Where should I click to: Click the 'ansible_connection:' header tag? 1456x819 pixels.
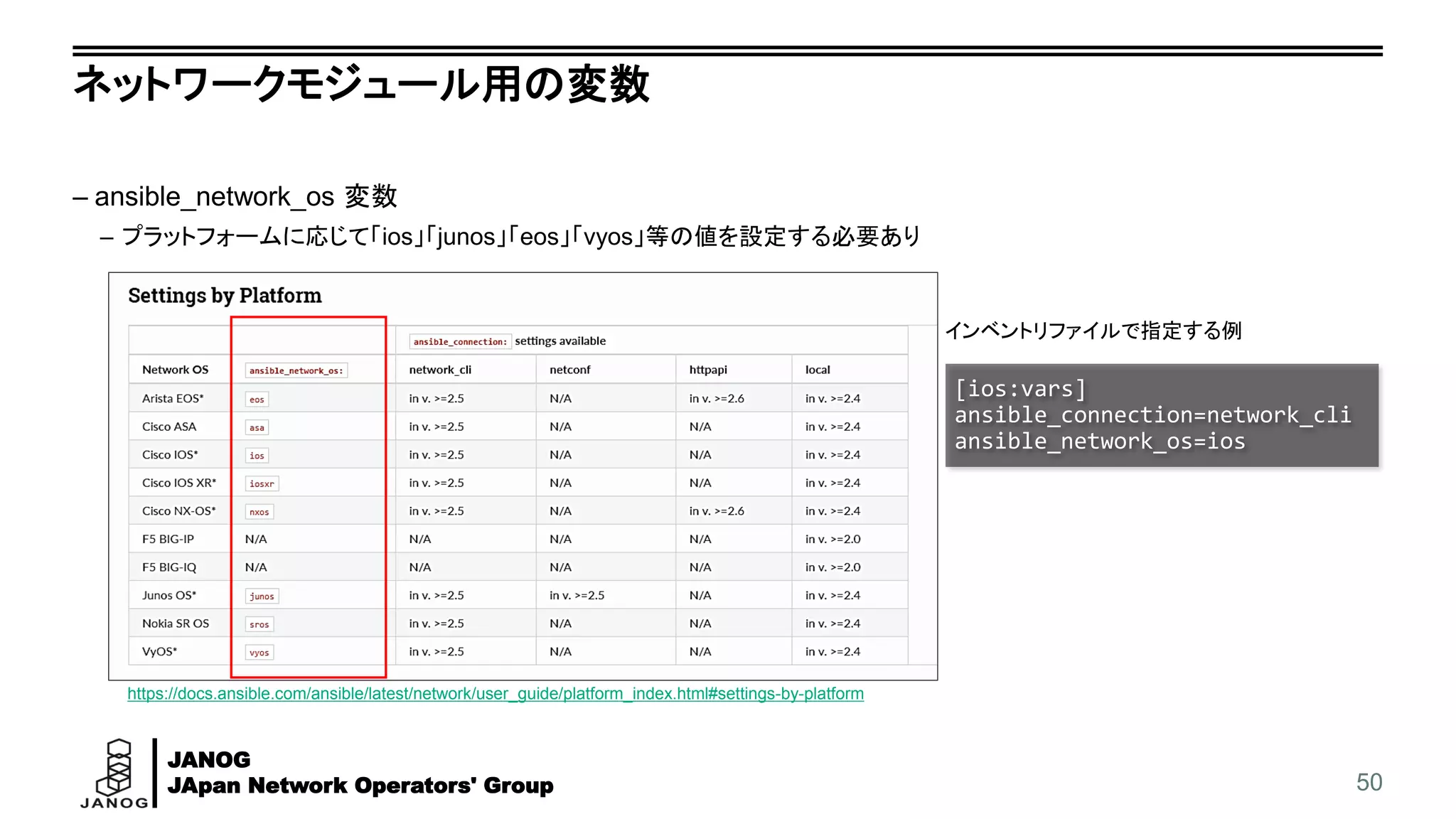(461, 342)
